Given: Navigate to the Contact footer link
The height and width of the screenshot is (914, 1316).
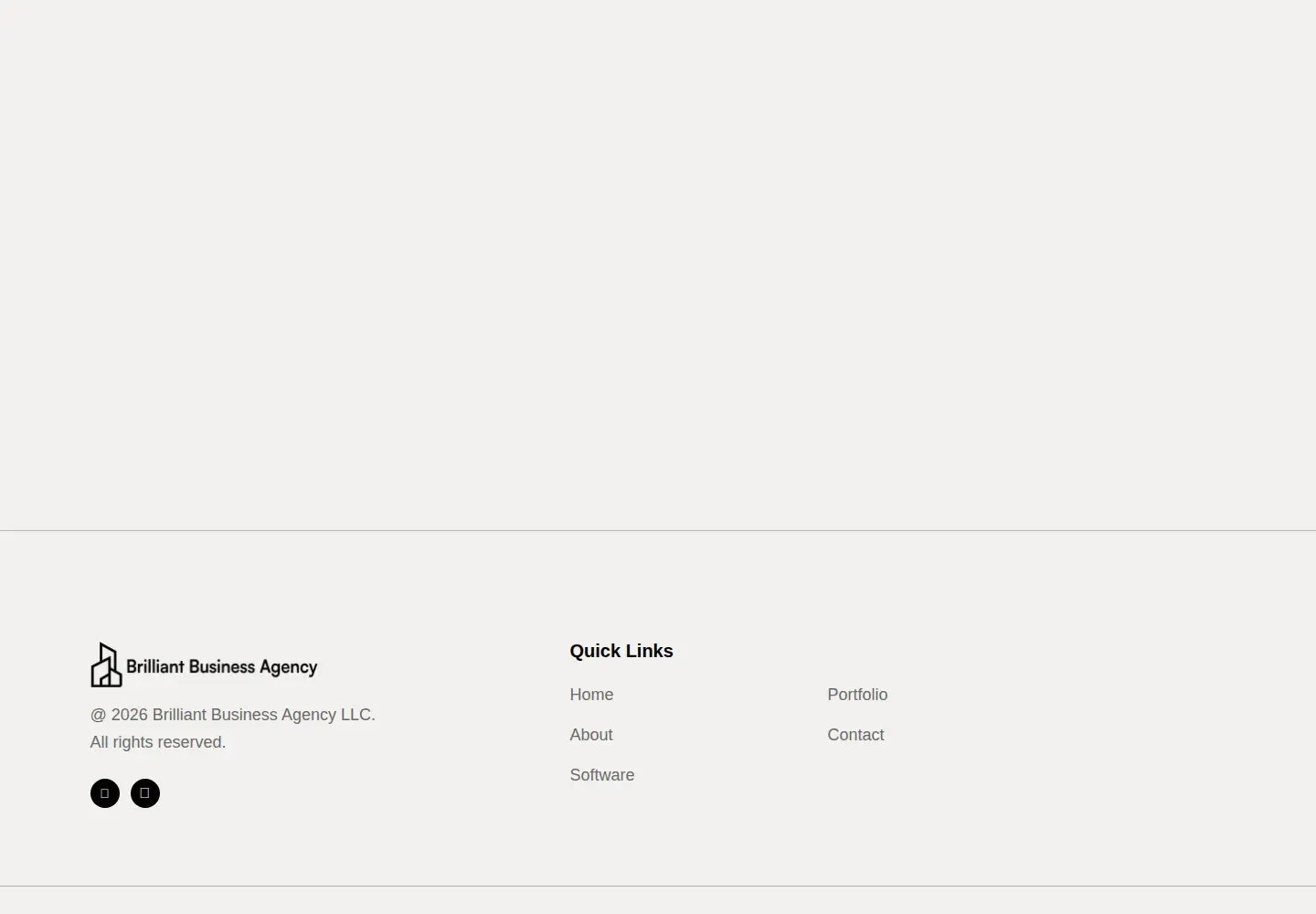Looking at the screenshot, I should coord(855,735).
